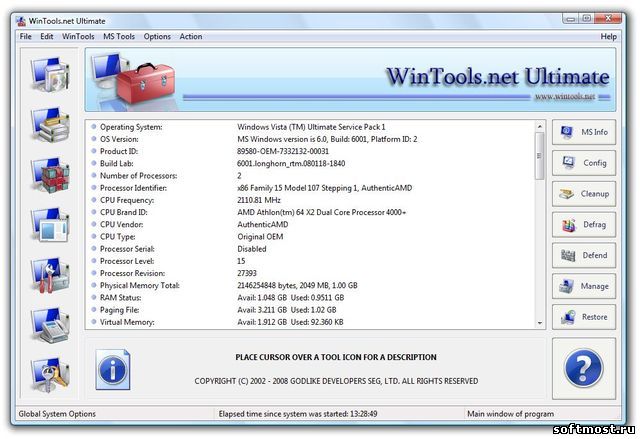This screenshot has height=439, width=640.
Task: Click the Main window of program status text
Action: pos(511,414)
